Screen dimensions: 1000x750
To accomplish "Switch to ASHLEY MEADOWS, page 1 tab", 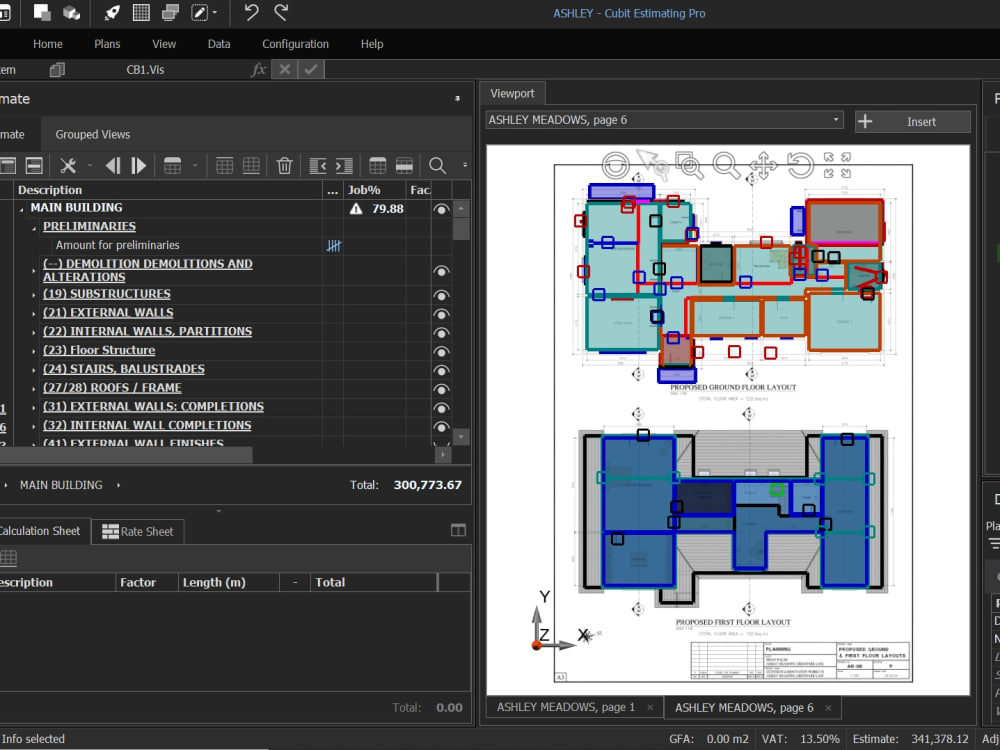I will (x=575, y=707).
